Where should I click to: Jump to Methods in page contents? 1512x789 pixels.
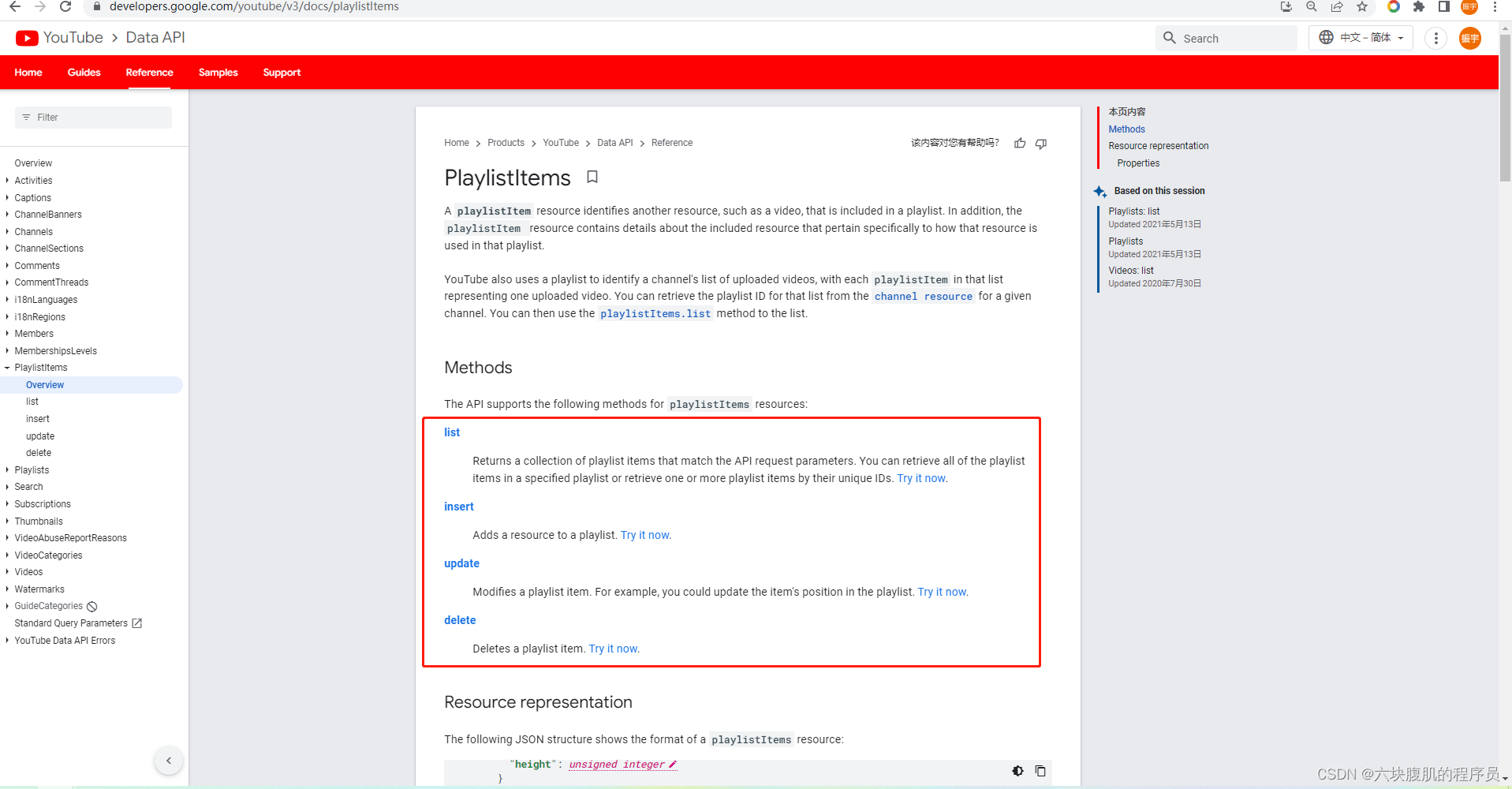click(x=1126, y=129)
